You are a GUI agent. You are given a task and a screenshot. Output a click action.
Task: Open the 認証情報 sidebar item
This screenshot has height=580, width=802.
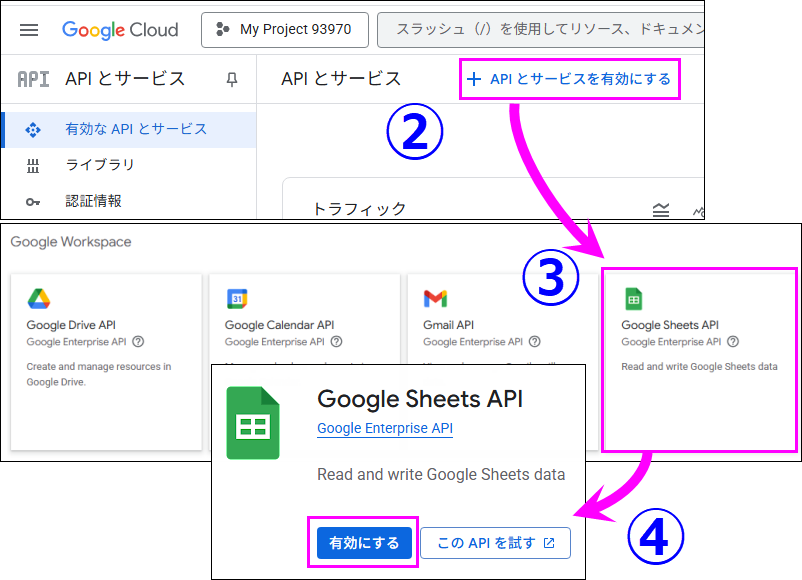coord(129,202)
